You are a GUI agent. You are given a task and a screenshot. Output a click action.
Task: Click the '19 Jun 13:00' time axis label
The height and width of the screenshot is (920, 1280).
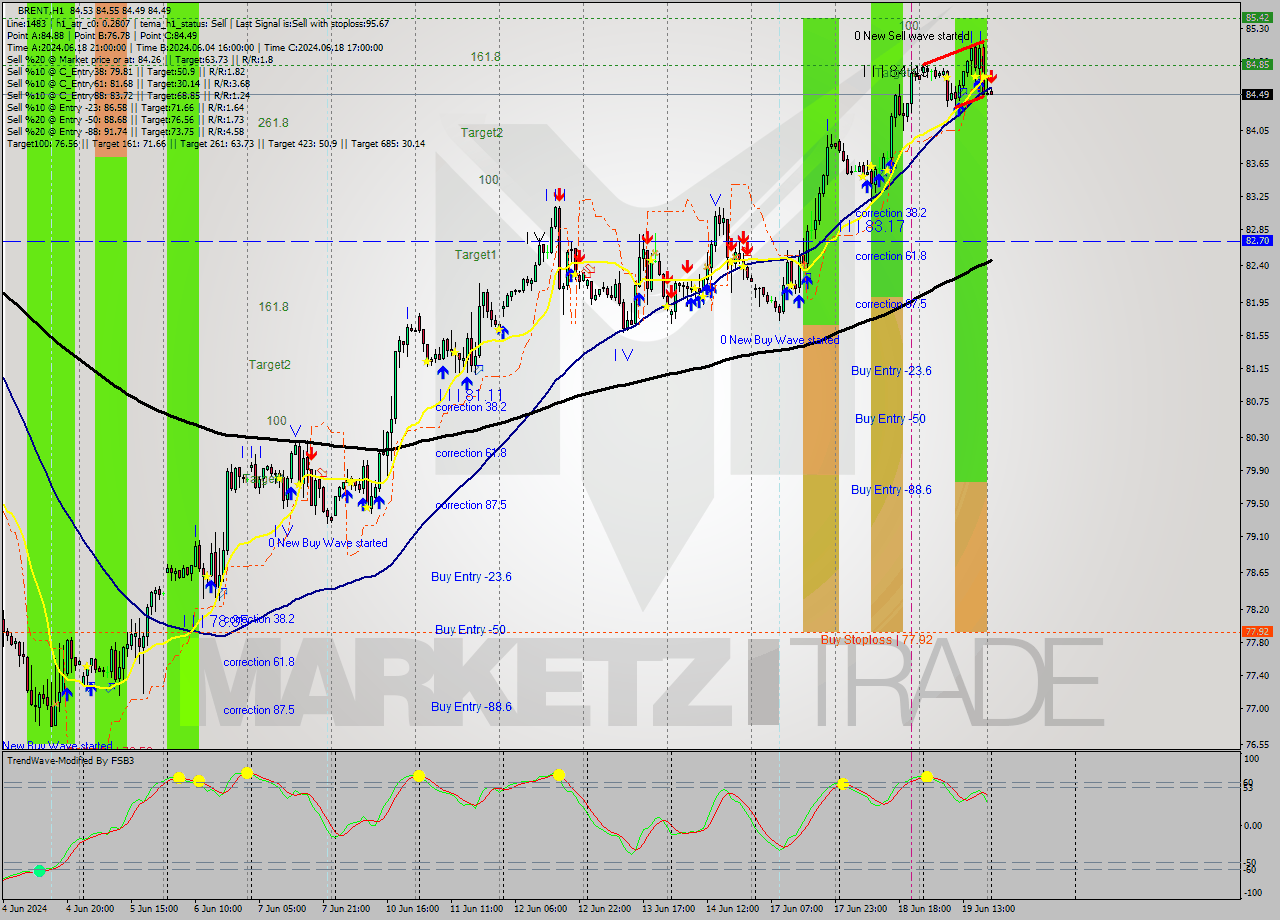point(989,909)
